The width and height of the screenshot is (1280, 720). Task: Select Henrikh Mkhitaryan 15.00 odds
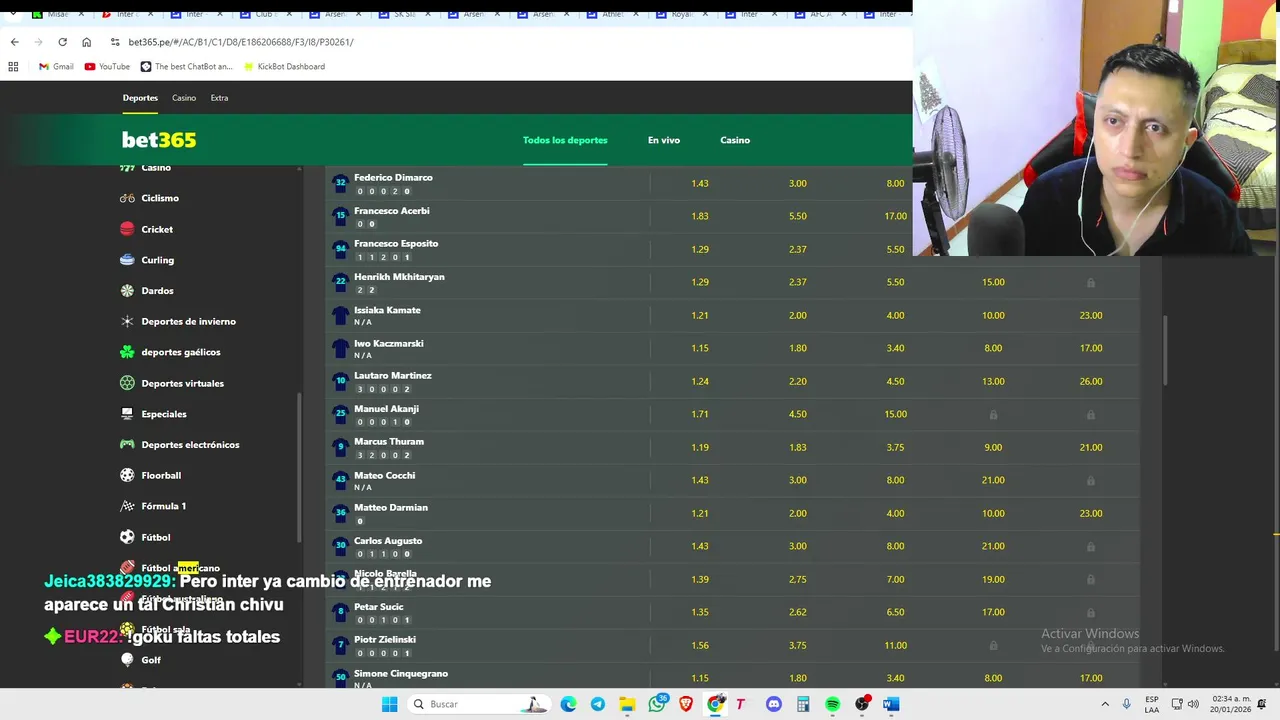click(993, 282)
